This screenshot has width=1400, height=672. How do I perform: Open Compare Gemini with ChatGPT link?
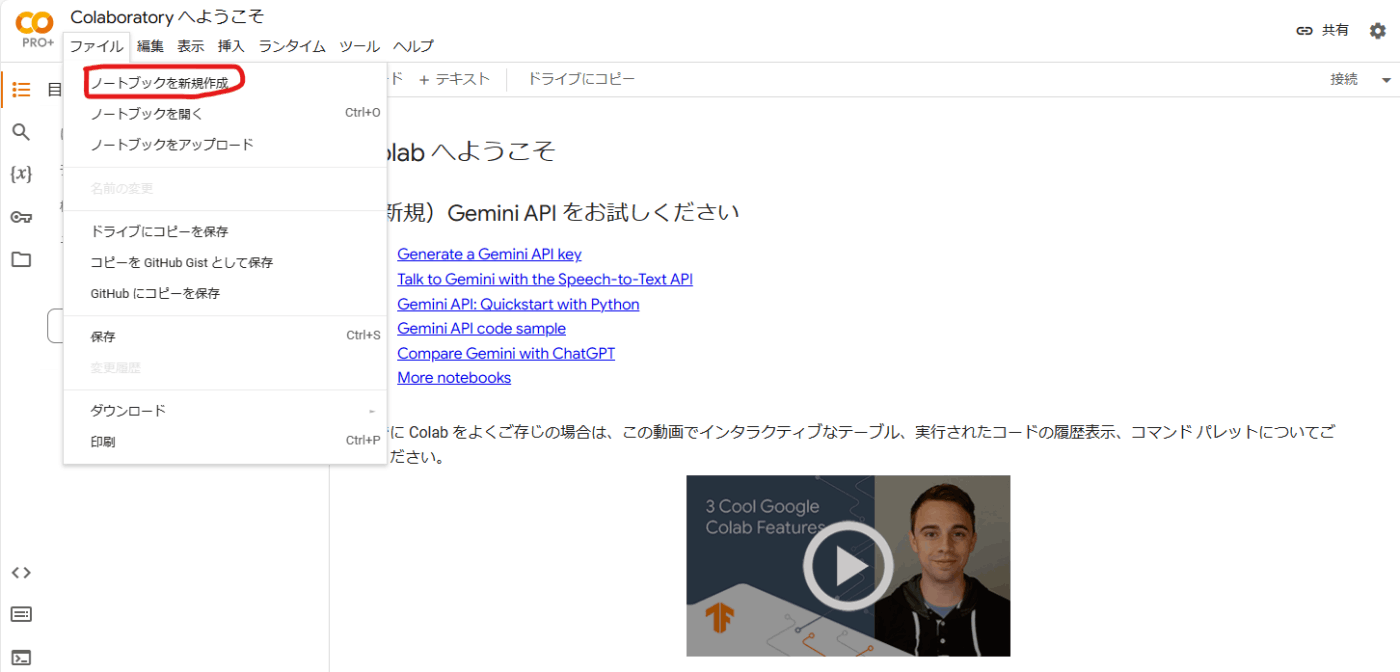506,353
